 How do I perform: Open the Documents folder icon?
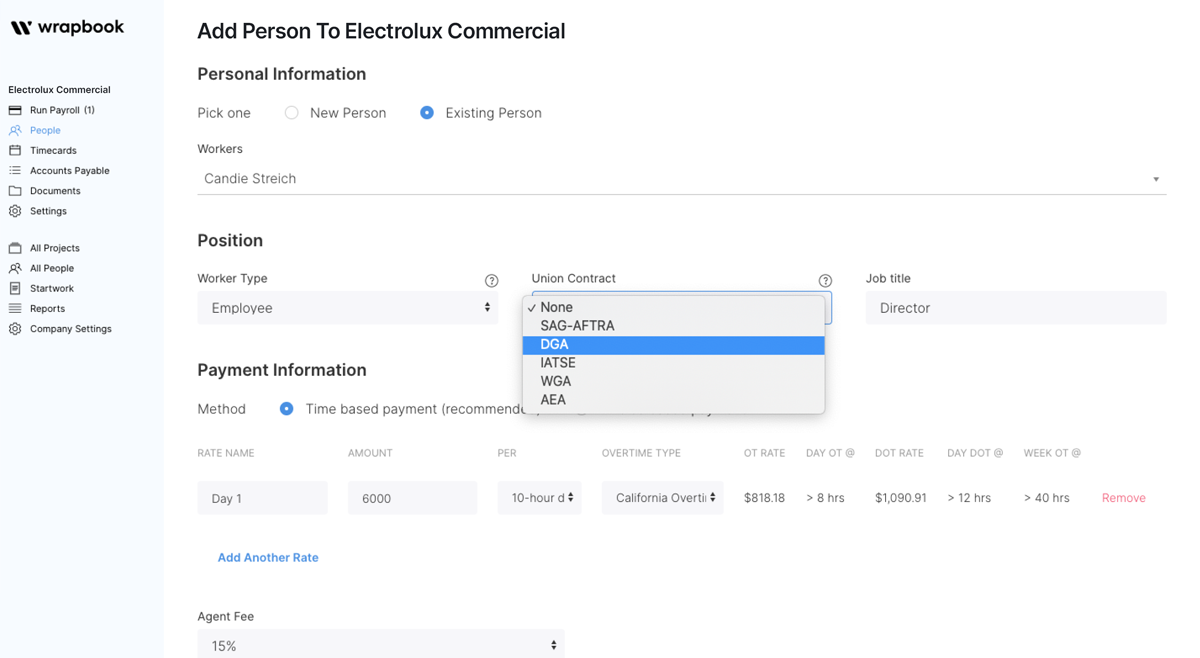point(15,191)
